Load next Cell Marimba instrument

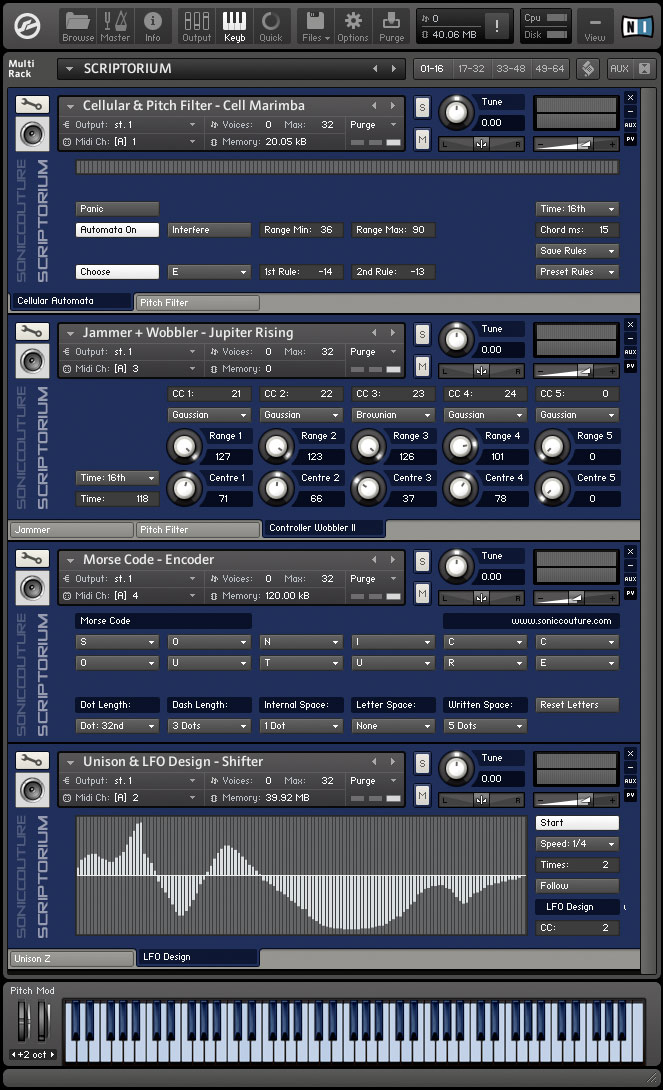(x=393, y=106)
